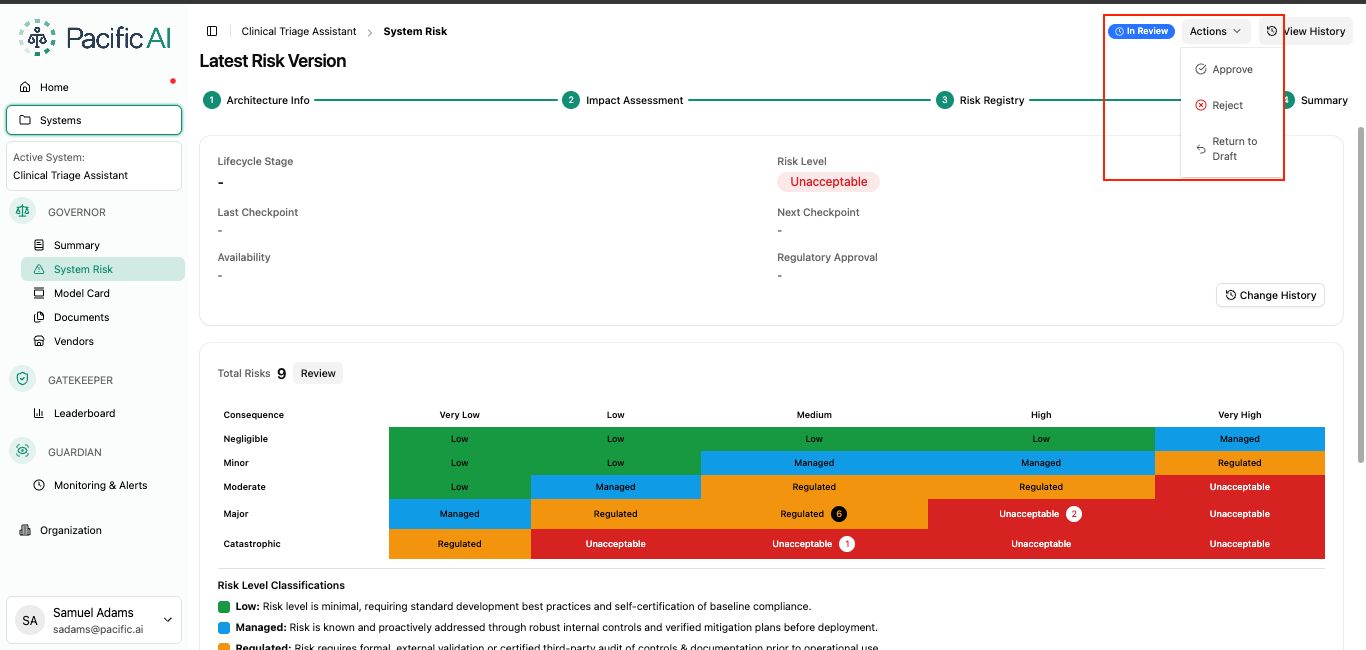Select Approve from the Actions menu
The width and height of the screenshot is (1366, 650).
(x=1231, y=70)
